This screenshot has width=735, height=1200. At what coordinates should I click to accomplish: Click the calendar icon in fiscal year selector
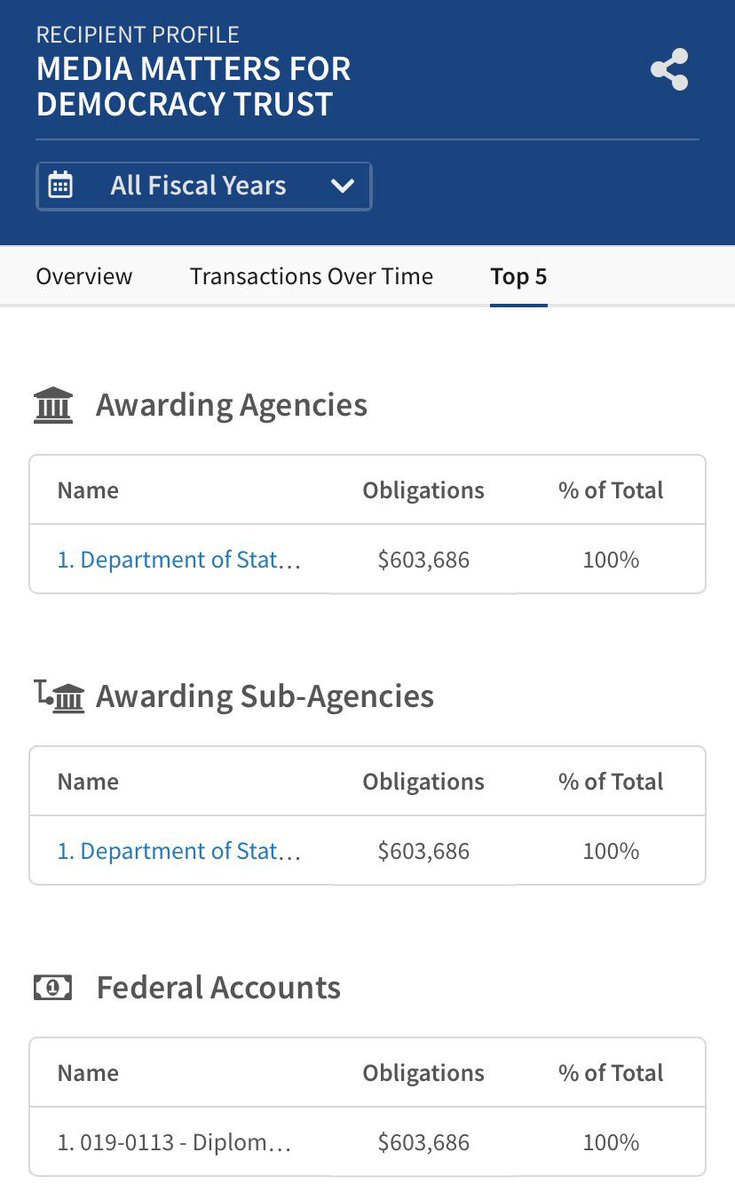pyautogui.click(x=61, y=185)
